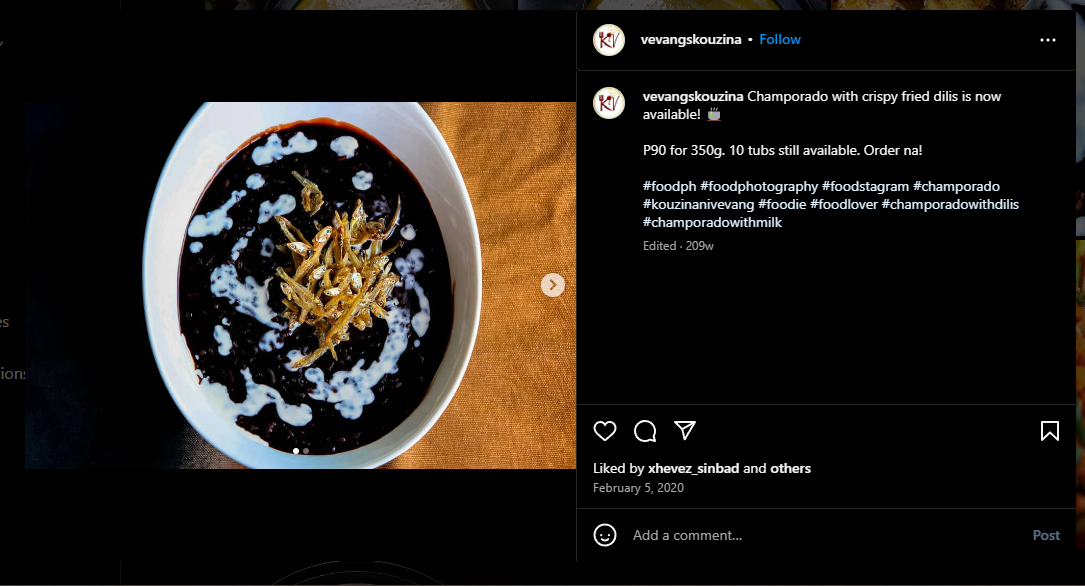
Task: Open the #kouzinanivevang hashtag
Action: pos(698,204)
